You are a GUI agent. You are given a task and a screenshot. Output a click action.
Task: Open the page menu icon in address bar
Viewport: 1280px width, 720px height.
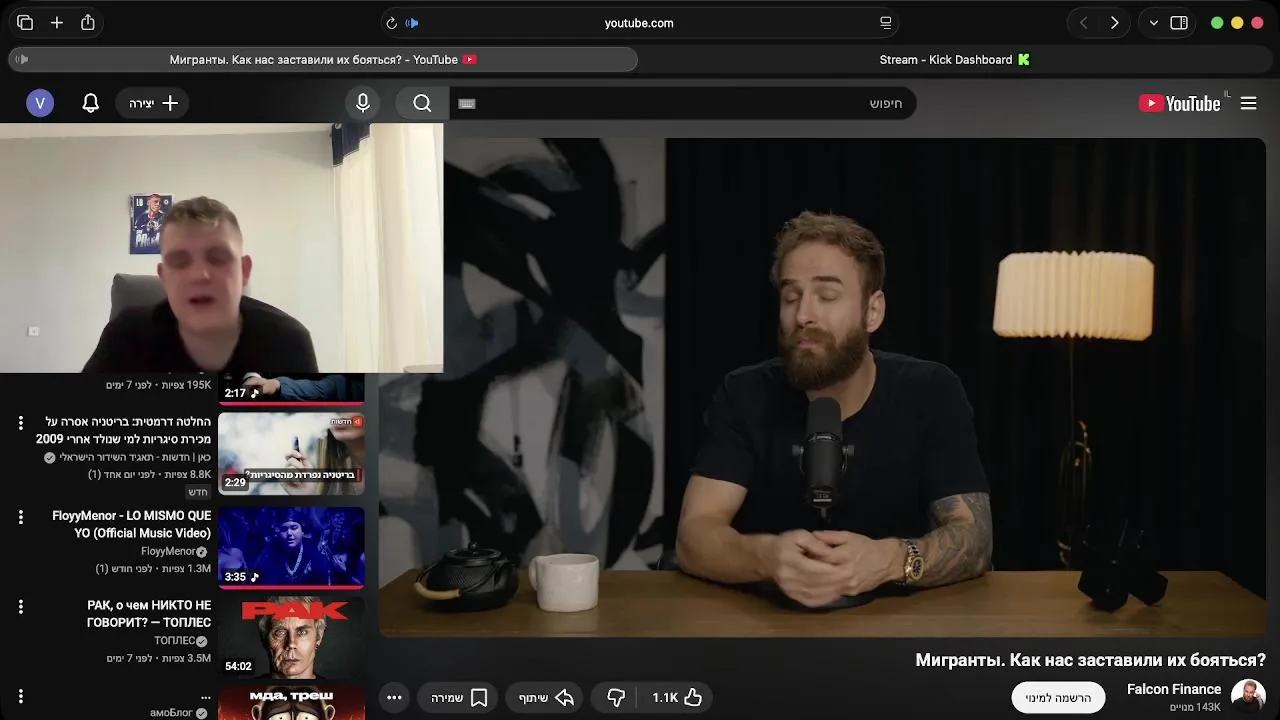click(885, 23)
